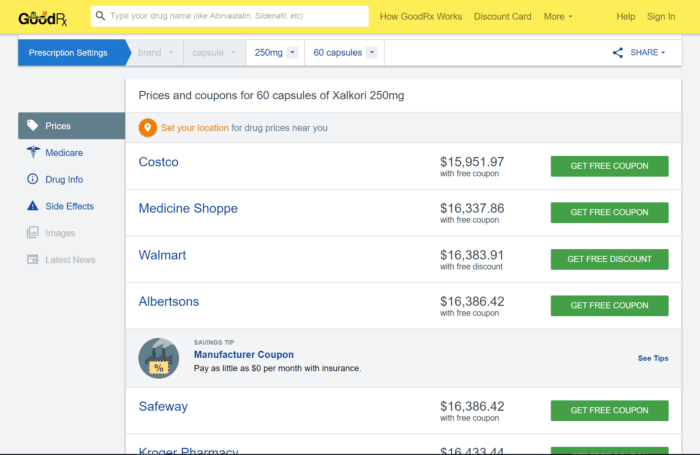The image size is (700, 455).
Task: Get free coupon for Safeway
Action: 609,410
